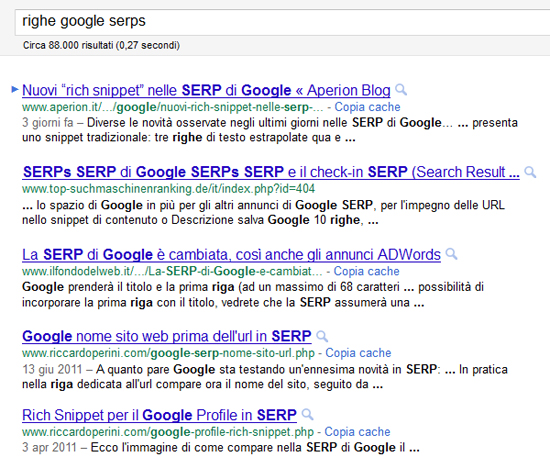Click snippet text 'uno snippet tradizionale: tre righe'
The height and width of the screenshot is (457, 550).
coord(112,137)
